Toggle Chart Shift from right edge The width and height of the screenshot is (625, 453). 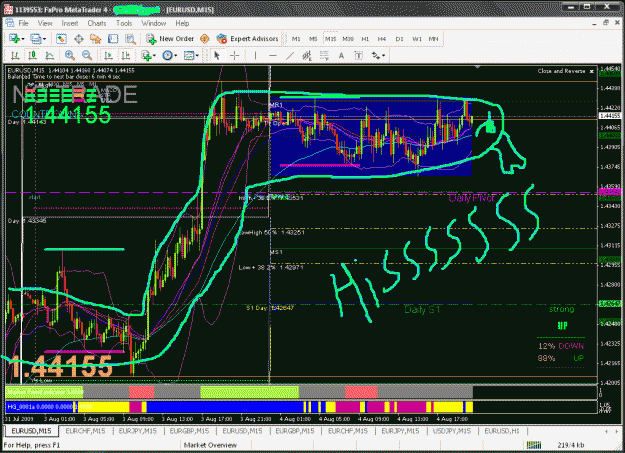pyautogui.click(x=126, y=55)
